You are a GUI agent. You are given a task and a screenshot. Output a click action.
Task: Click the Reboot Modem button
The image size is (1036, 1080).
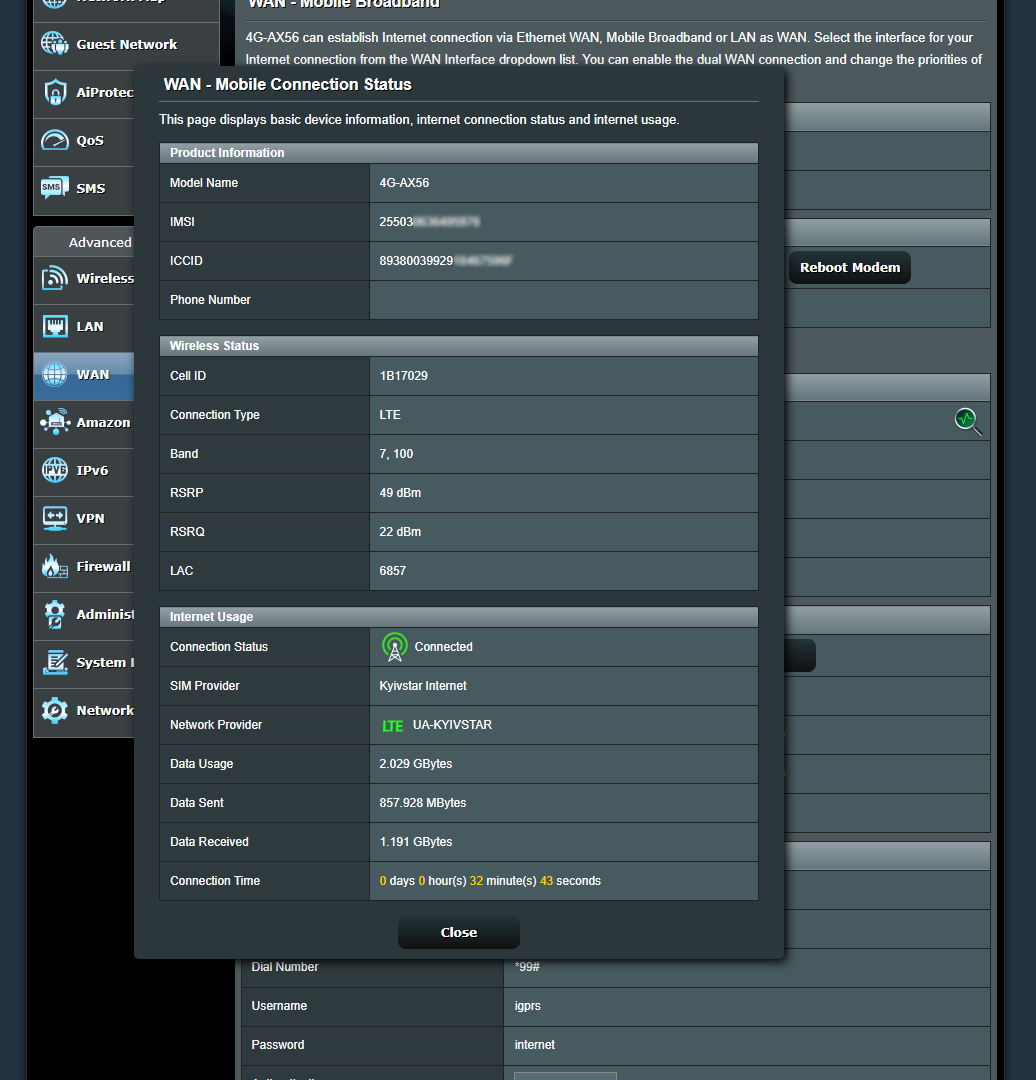coord(850,268)
